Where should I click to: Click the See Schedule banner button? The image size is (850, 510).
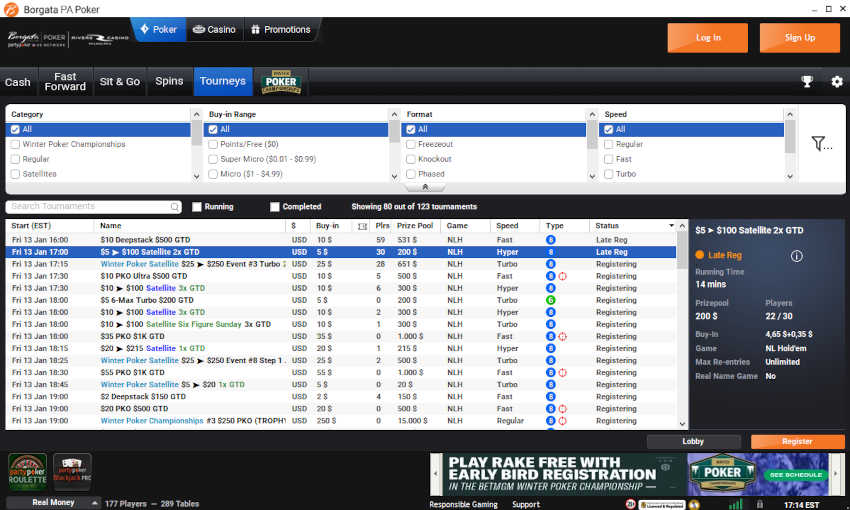tap(796, 475)
